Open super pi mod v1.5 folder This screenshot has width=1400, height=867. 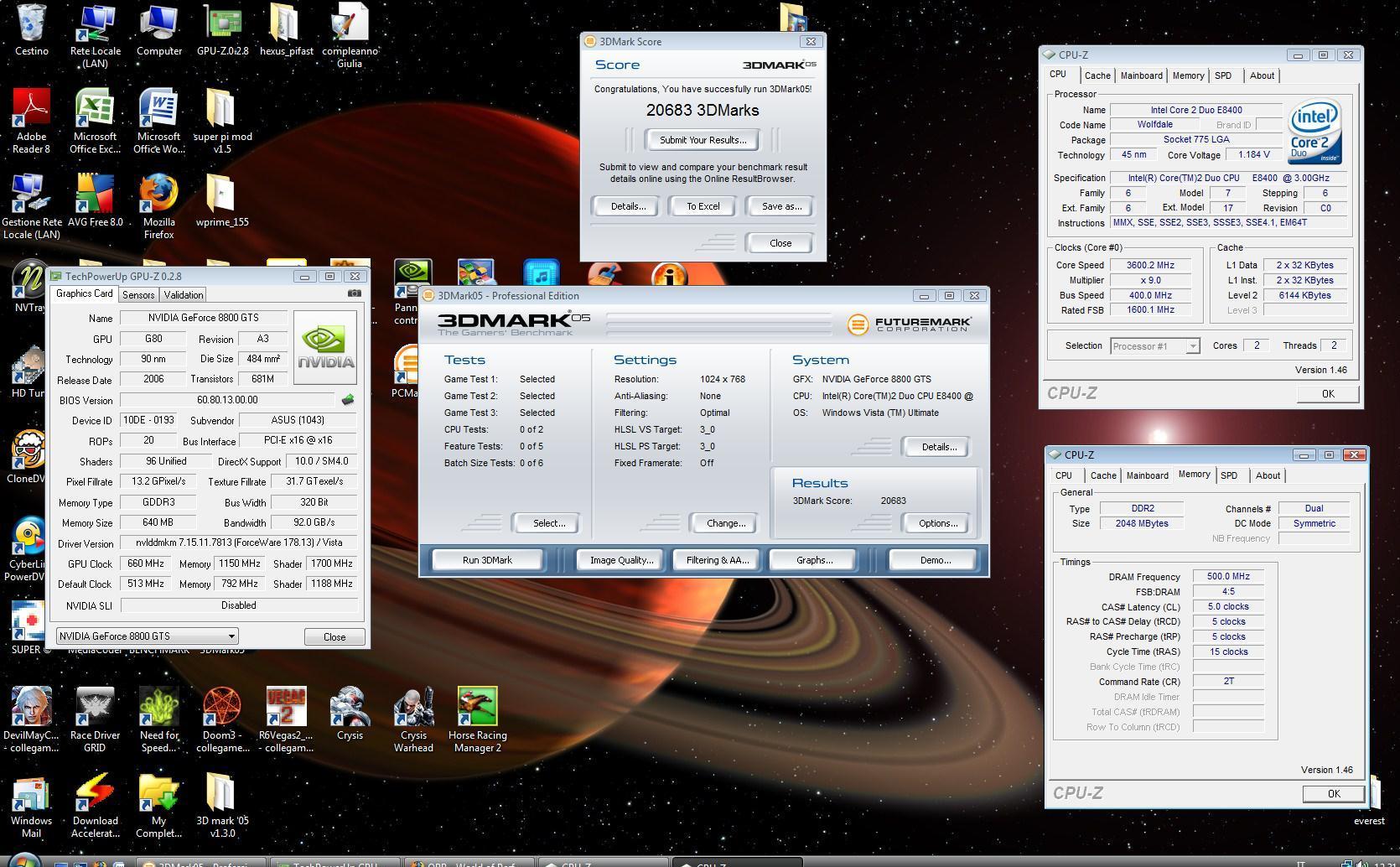[x=222, y=121]
